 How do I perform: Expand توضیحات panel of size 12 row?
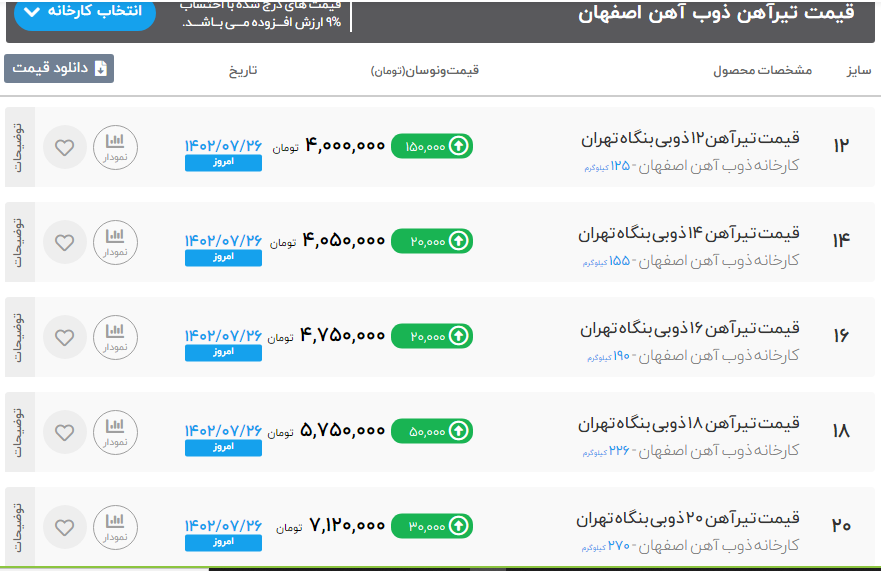[x=19, y=146]
